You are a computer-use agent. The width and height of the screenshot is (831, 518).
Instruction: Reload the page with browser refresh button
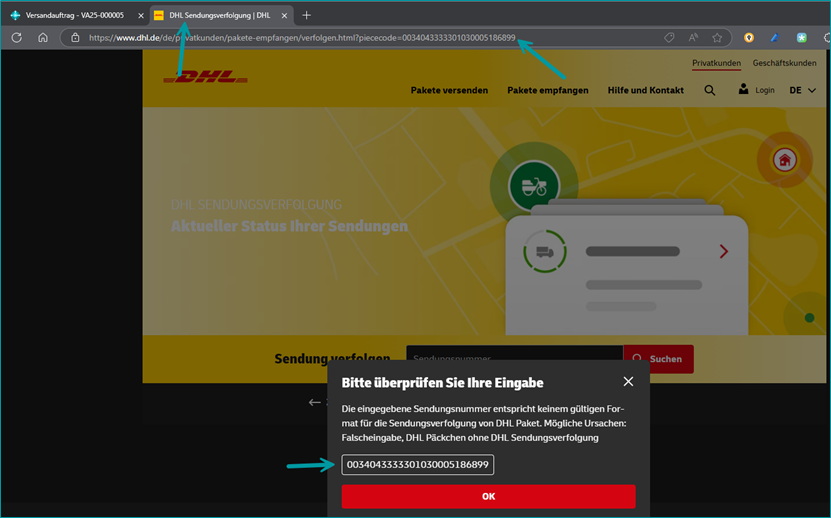[16, 38]
